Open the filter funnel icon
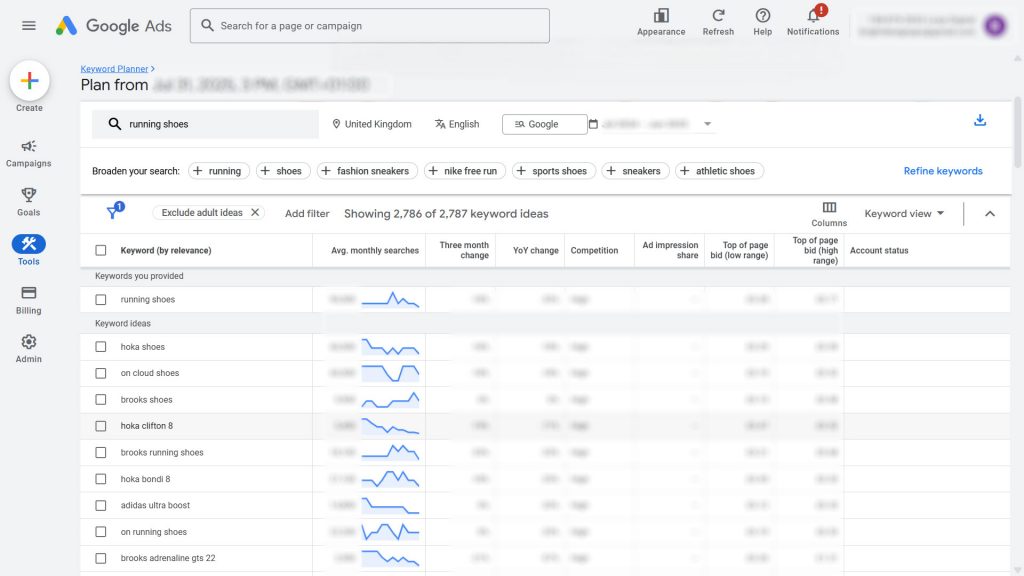Image resolution: width=1024 pixels, height=576 pixels. [113, 212]
